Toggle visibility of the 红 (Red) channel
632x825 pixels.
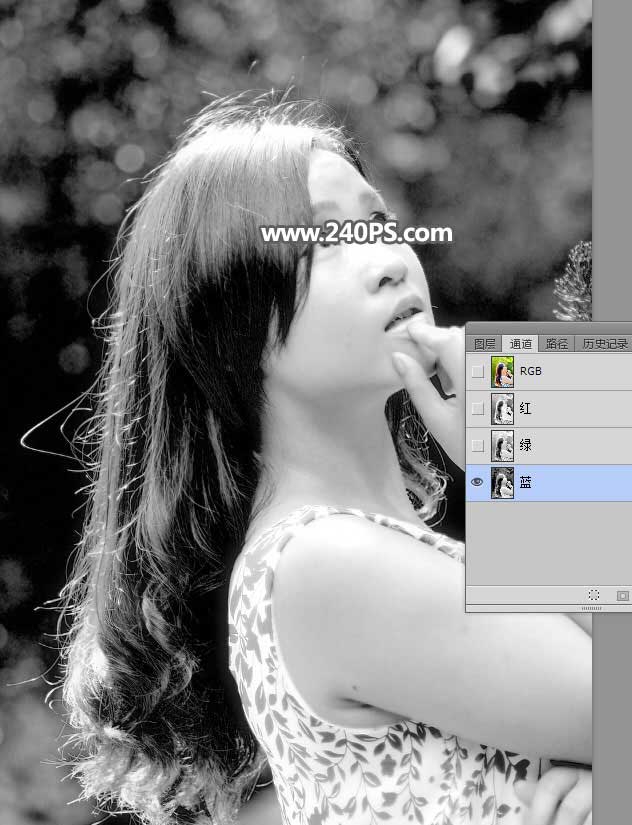[x=477, y=408]
